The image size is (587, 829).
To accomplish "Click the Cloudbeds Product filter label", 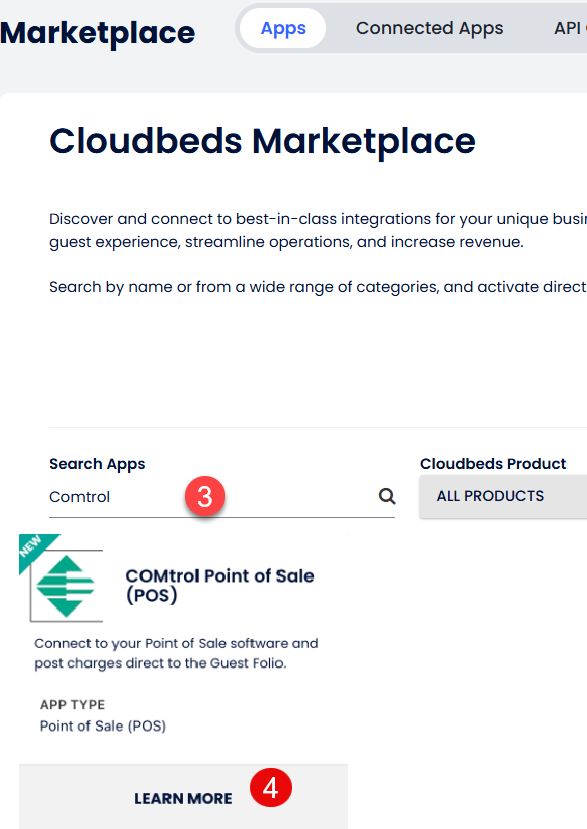I will 493,464.
